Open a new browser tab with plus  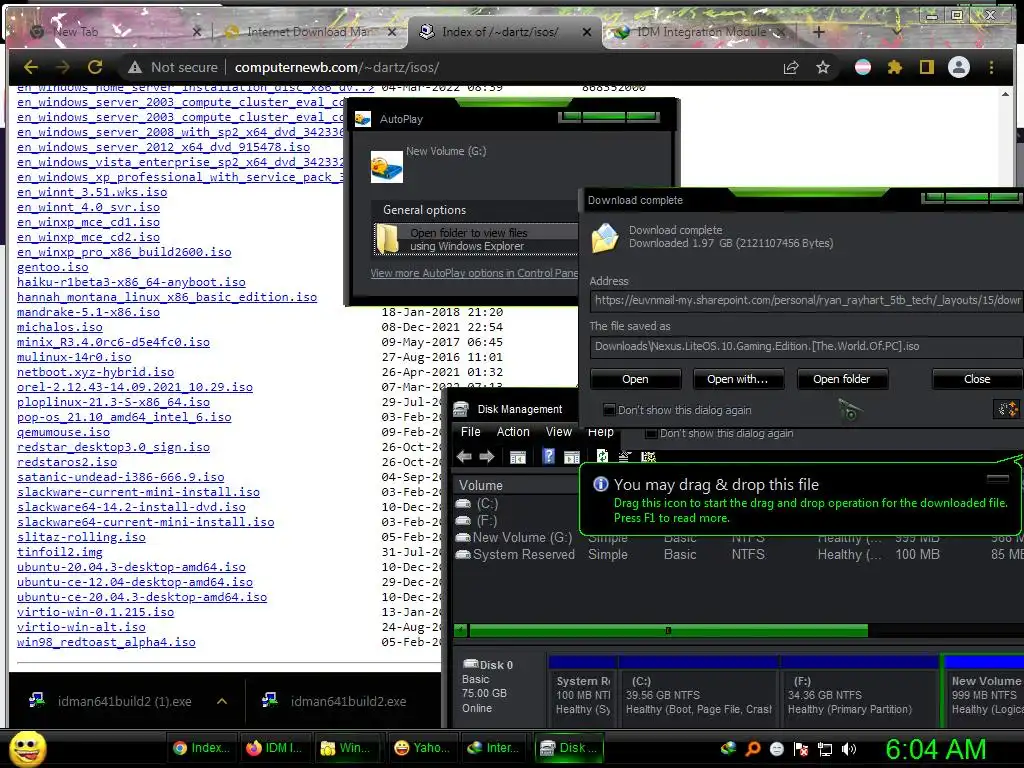click(x=819, y=31)
